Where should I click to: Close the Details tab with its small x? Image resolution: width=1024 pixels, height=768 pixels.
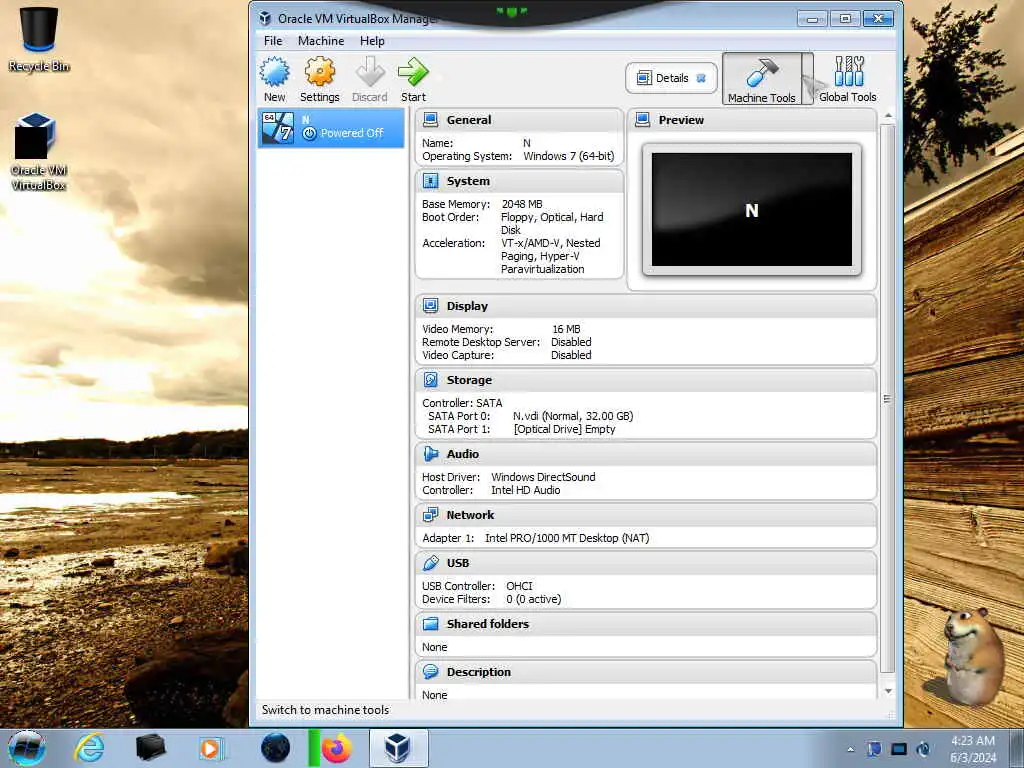(x=701, y=78)
